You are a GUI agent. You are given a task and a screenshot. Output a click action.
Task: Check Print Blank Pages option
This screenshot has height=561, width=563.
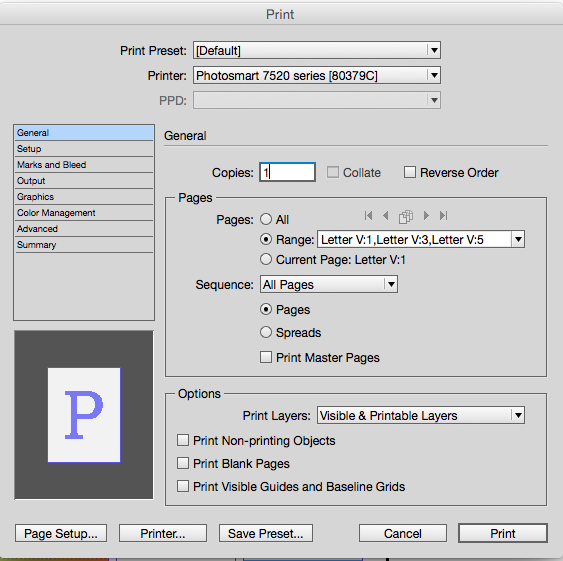[x=183, y=463]
